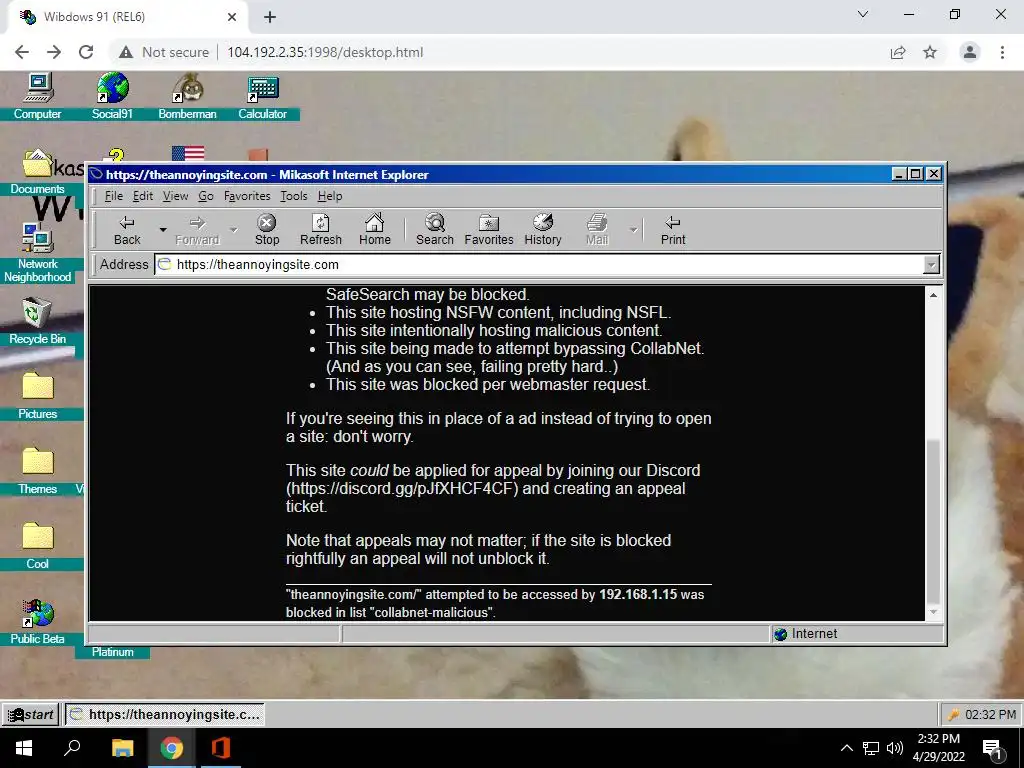Open the Tools menu
This screenshot has height=768, width=1024.
(x=294, y=196)
